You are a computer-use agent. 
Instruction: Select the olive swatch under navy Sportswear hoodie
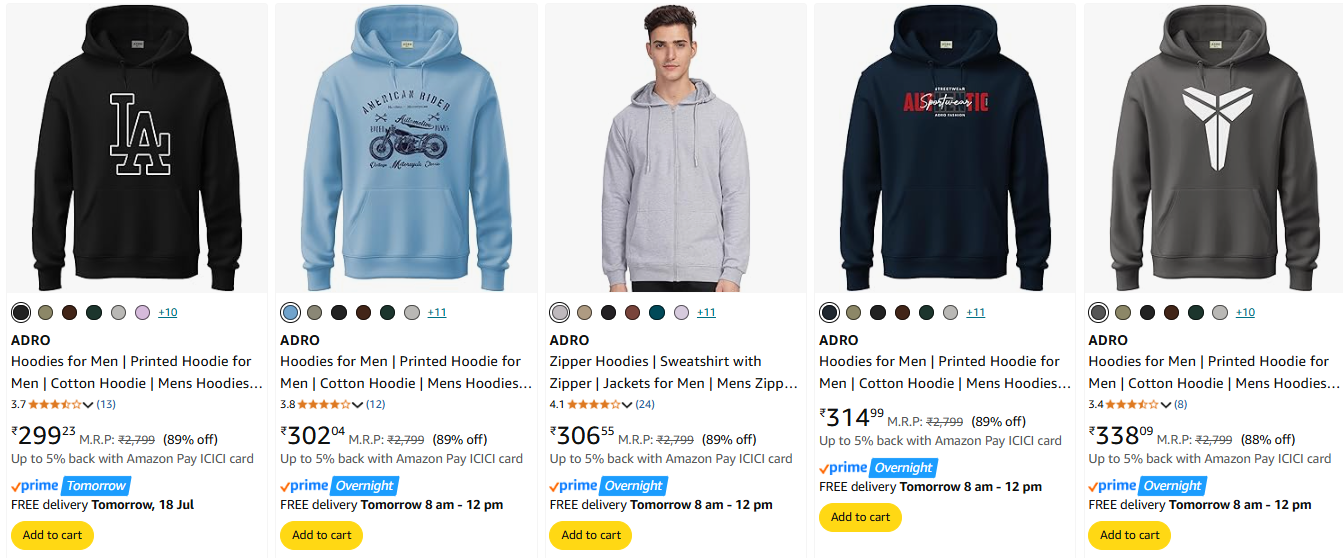point(853,313)
